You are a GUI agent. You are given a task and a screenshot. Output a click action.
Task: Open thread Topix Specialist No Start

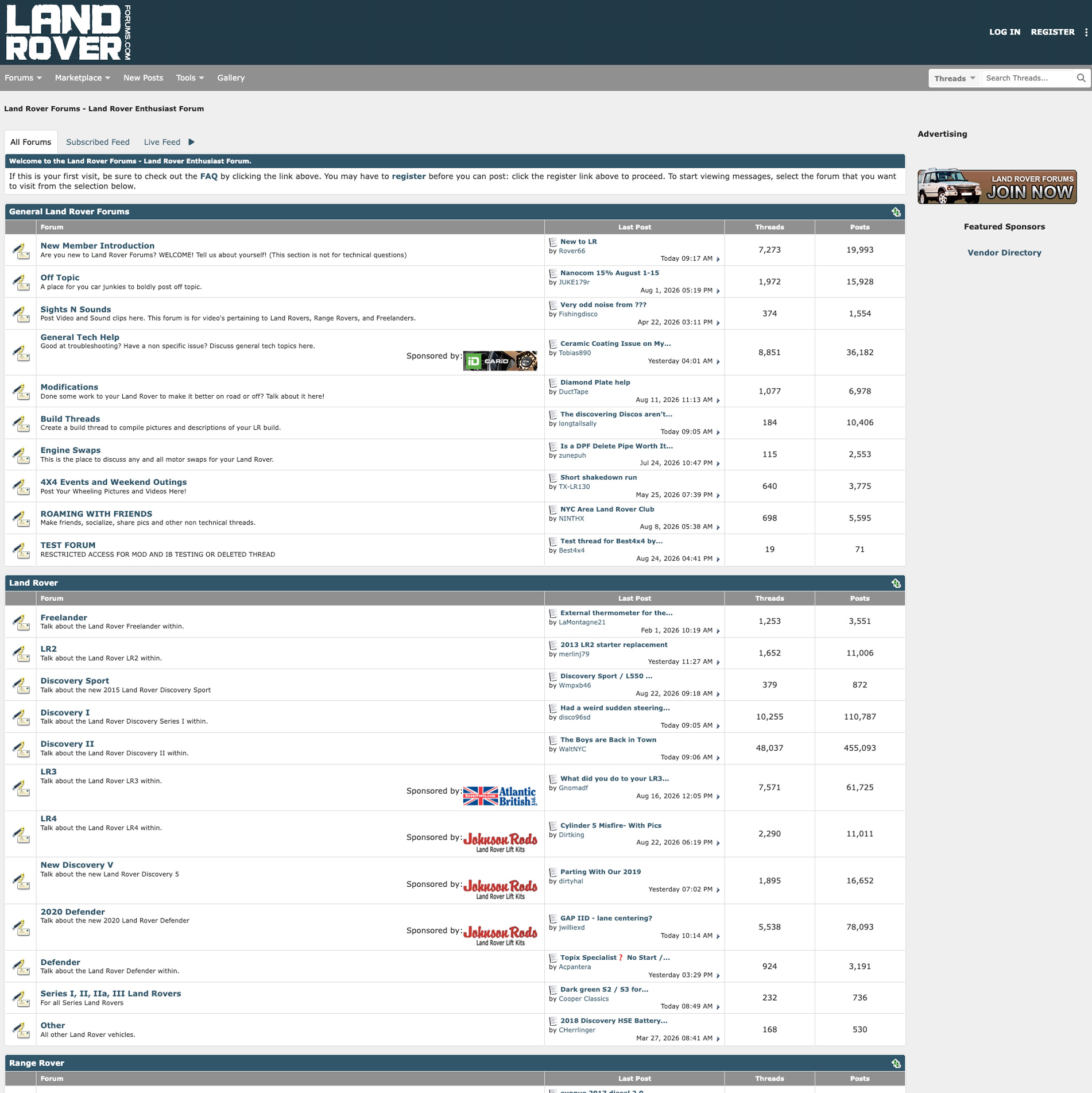click(615, 957)
